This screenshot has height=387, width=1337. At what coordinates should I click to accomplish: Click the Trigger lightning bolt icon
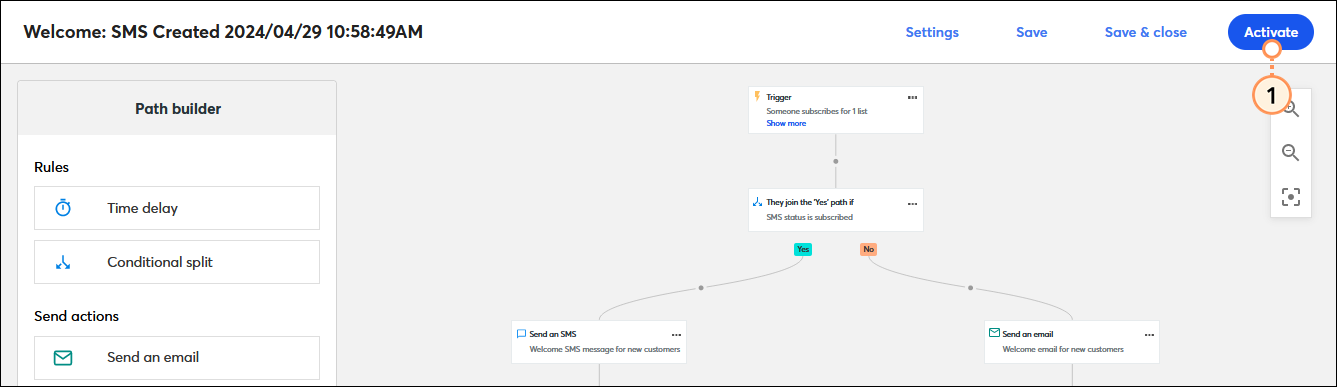[757, 97]
